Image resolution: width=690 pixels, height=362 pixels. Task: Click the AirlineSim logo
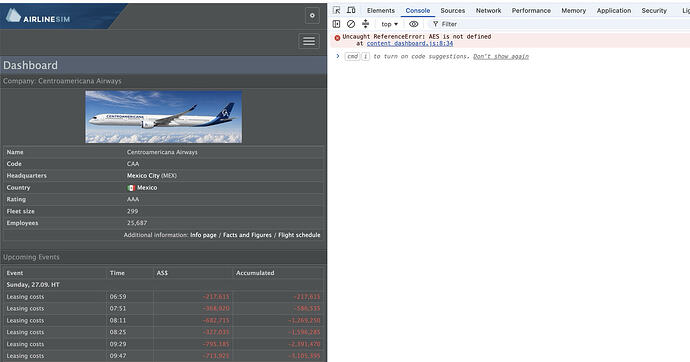(x=38, y=16)
